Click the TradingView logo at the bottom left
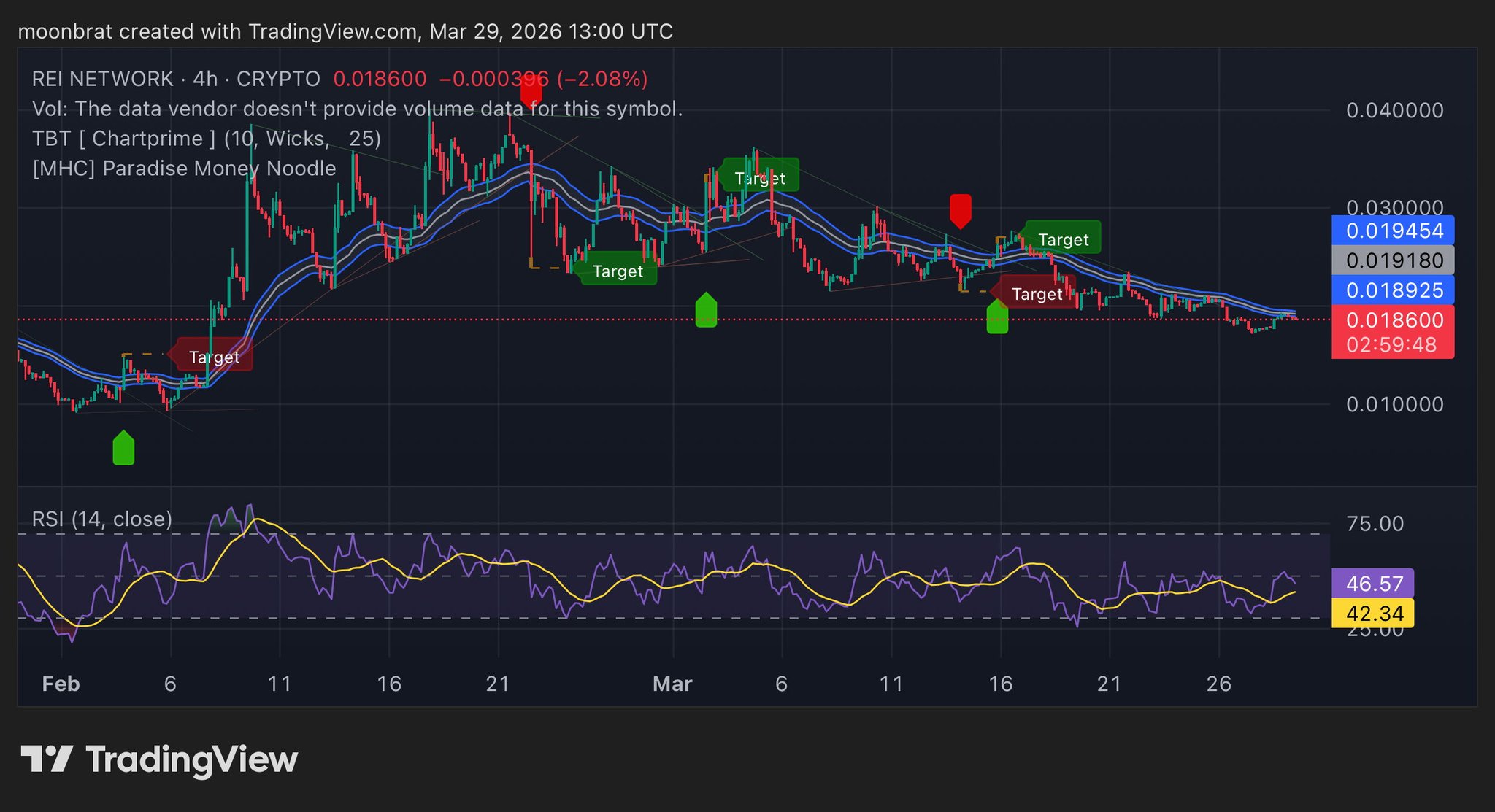Screen dimensions: 1495x812 (x=159, y=759)
